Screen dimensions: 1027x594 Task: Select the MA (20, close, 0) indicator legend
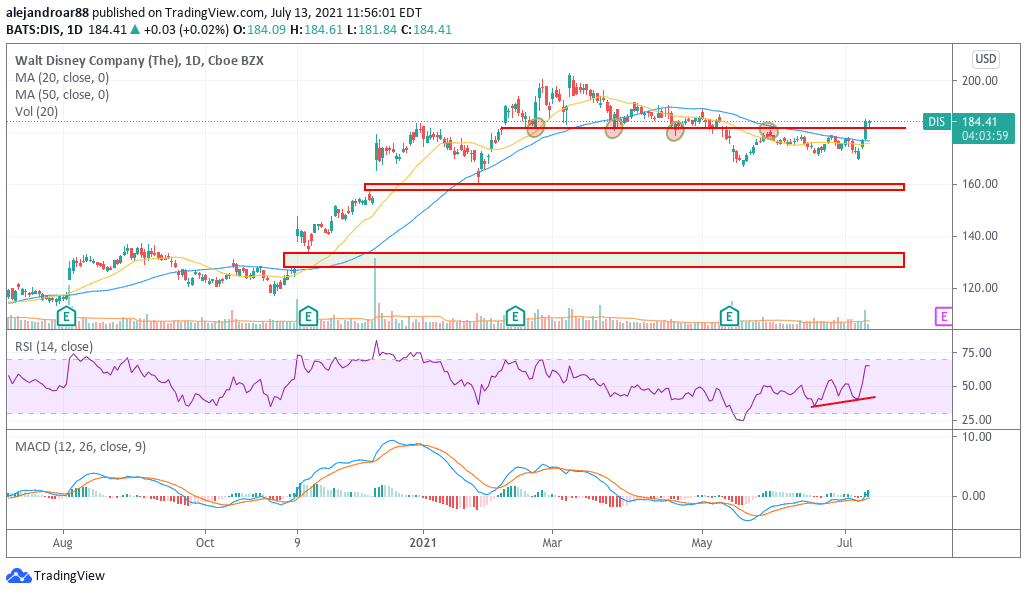(x=62, y=78)
